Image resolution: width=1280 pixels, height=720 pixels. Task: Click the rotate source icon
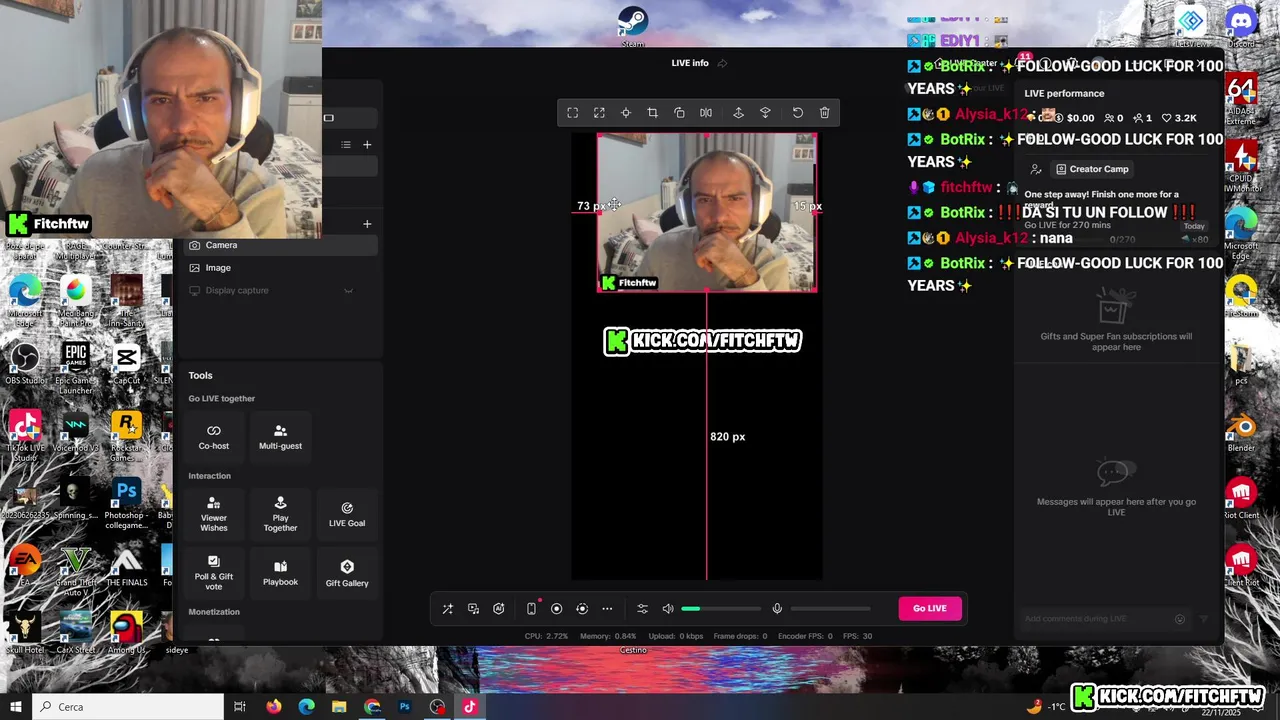click(679, 113)
